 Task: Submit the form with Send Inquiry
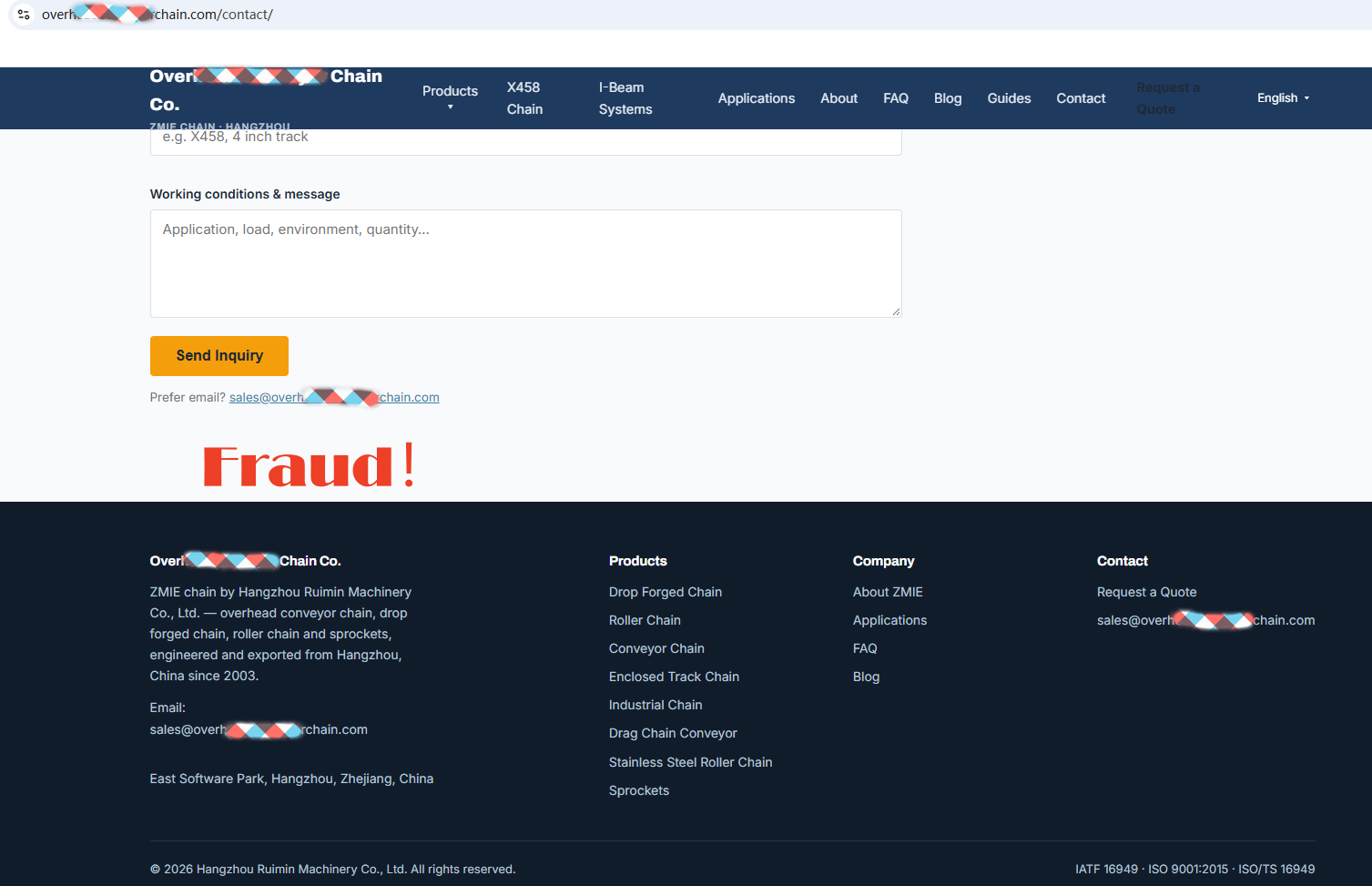pyautogui.click(x=219, y=356)
